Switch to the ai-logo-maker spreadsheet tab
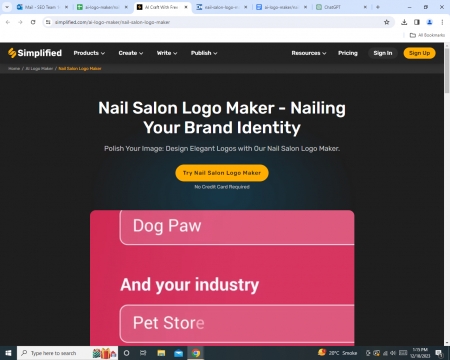The width and height of the screenshot is (450, 360). [x=102, y=7]
